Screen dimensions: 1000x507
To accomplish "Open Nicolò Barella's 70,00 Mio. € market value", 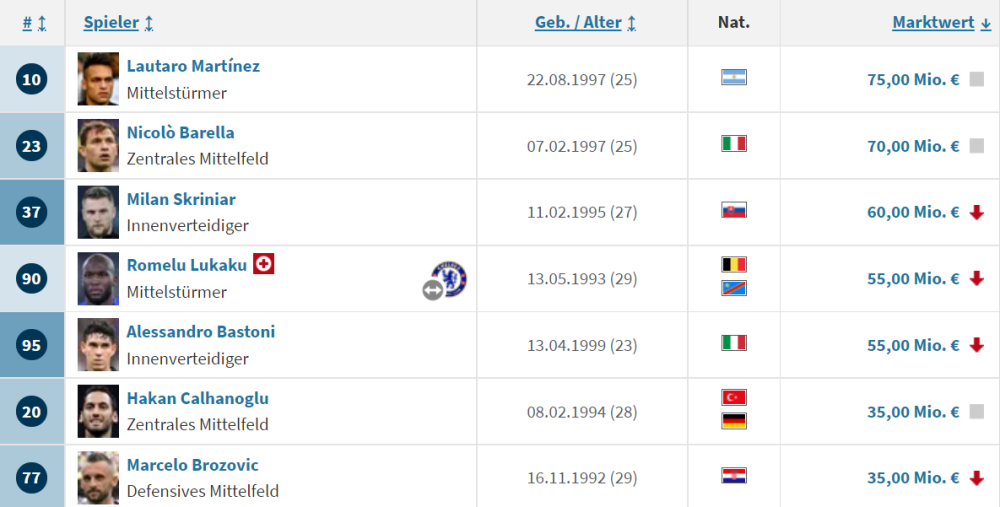I will click(913, 146).
